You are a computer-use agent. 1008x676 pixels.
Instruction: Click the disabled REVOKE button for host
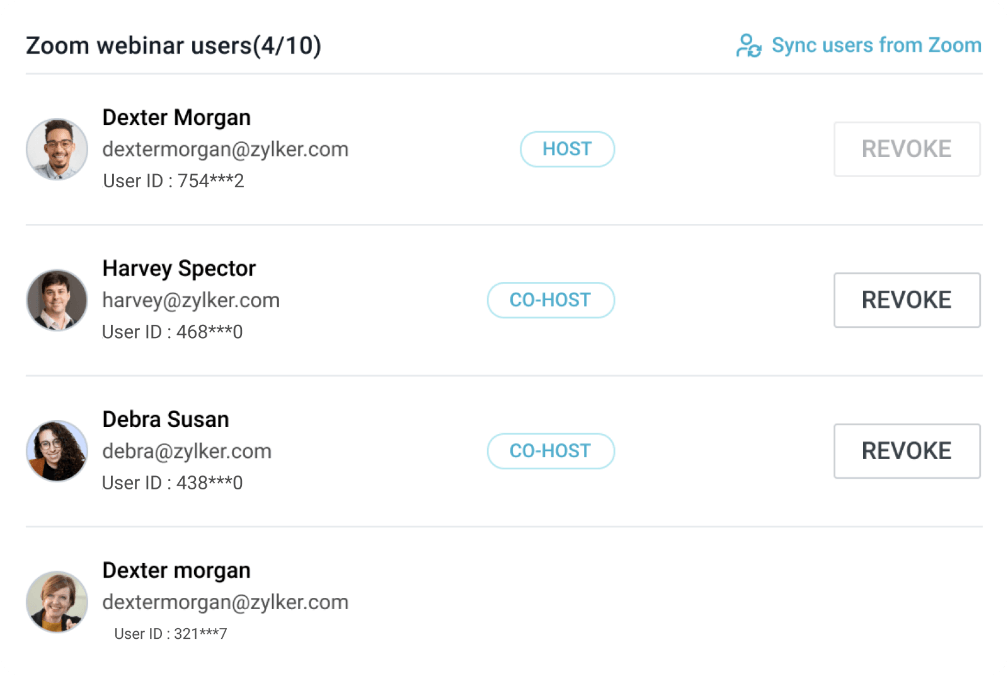[906, 149]
